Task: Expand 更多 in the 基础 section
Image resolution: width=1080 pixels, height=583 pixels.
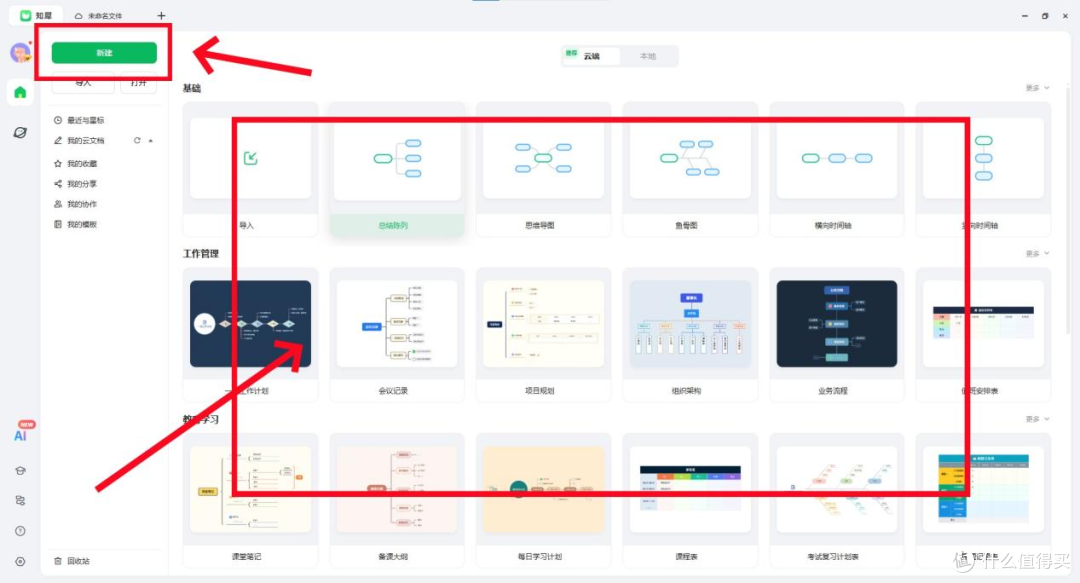Action: point(1037,88)
